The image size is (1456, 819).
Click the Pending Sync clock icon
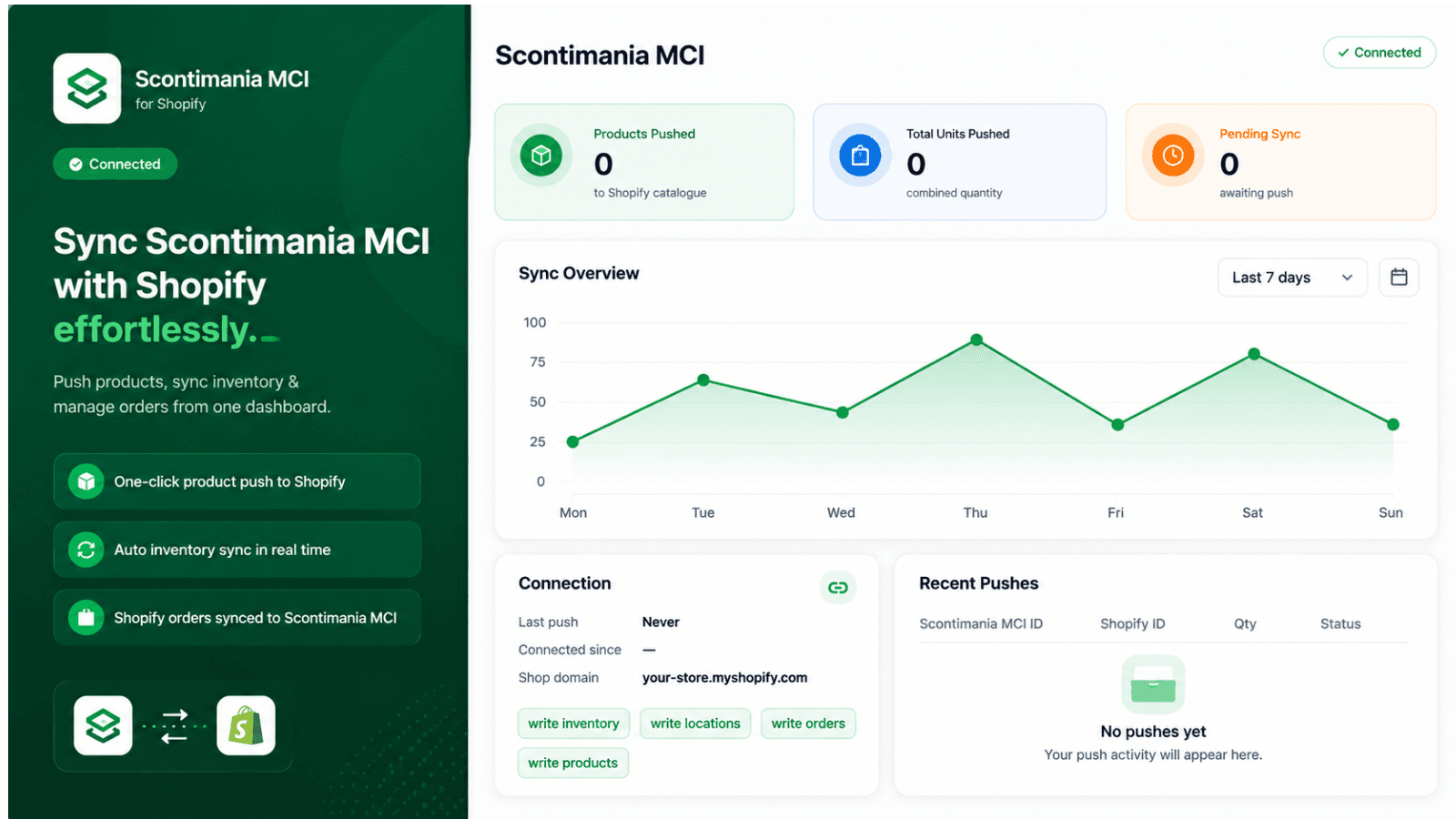(x=1173, y=156)
